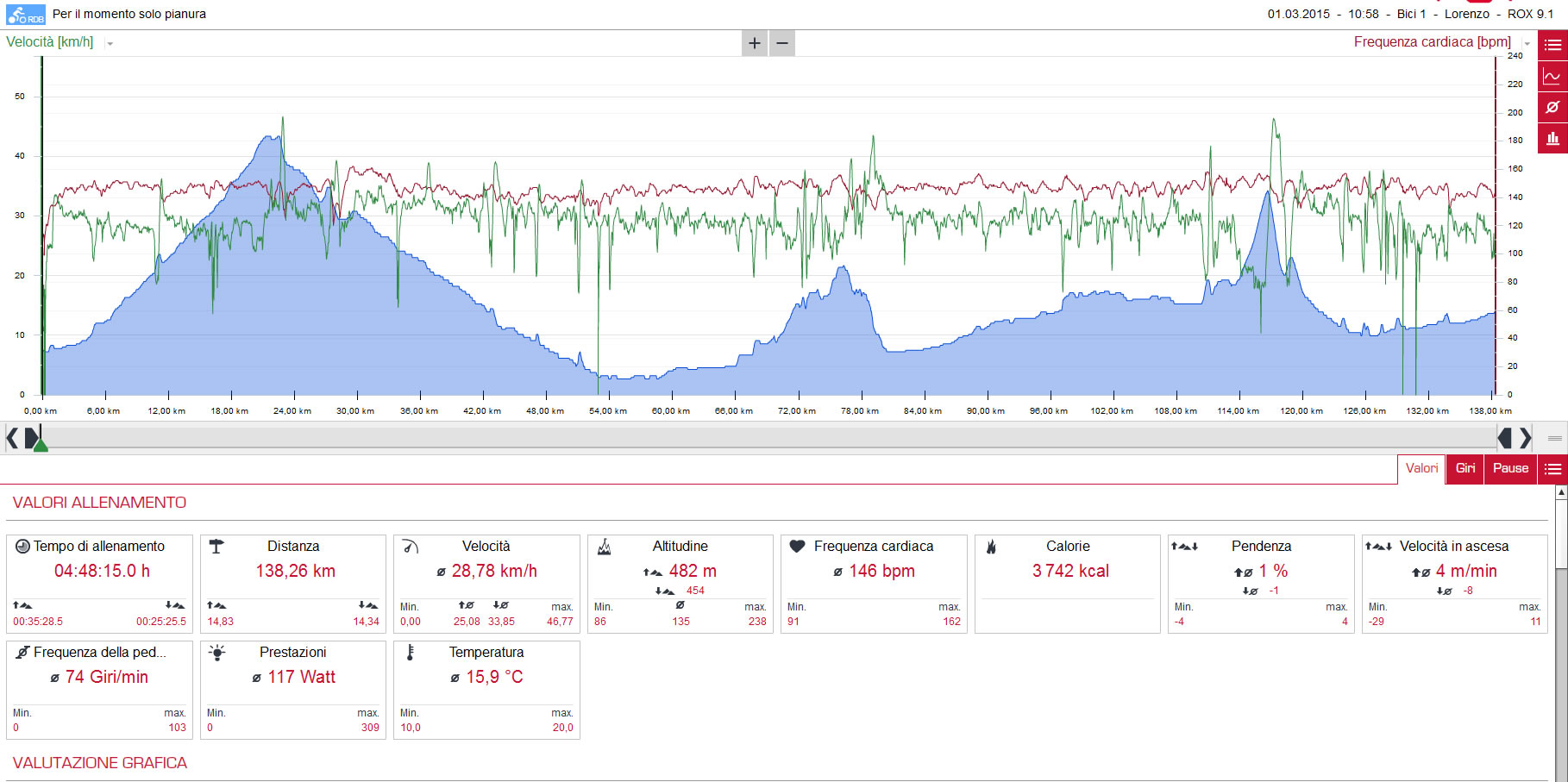The width and height of the screenshot is (1568, 782).
Task: Click the average power 117 Watt
Action: [x=302, y=677]
